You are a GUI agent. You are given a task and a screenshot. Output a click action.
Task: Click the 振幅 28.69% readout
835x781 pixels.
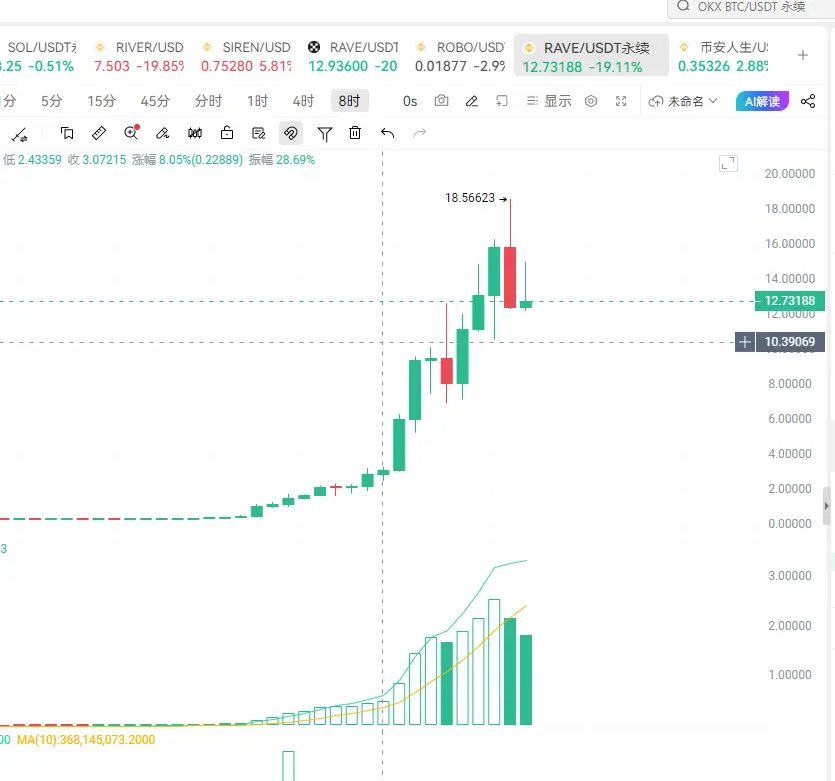click(x=282, y=160)
